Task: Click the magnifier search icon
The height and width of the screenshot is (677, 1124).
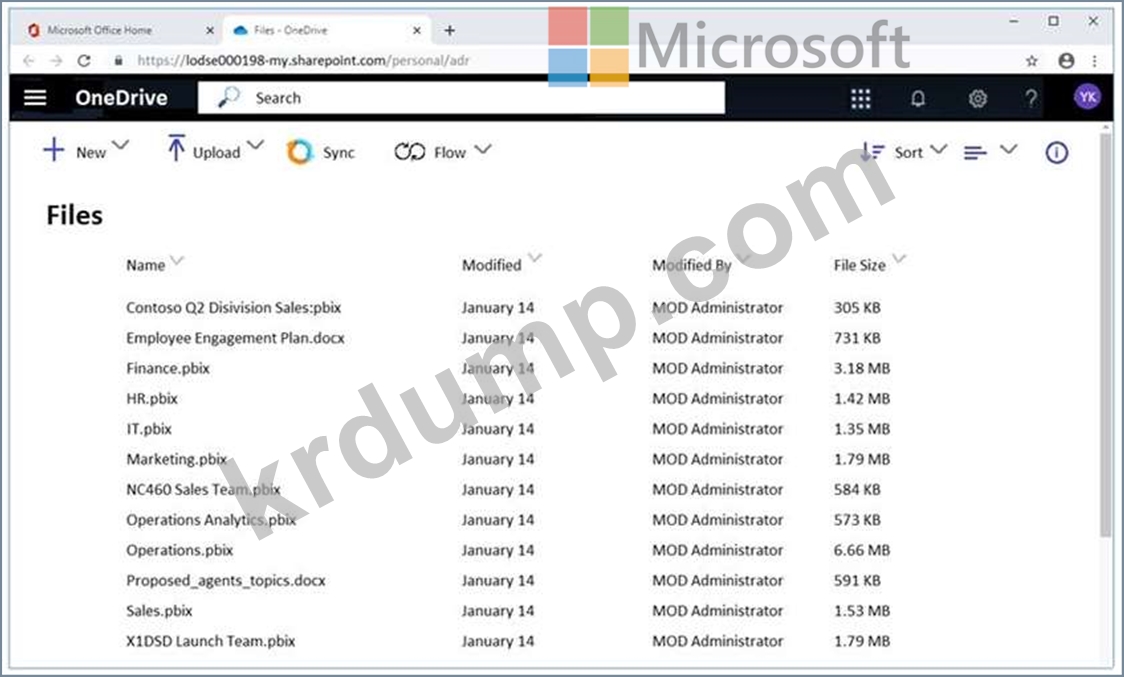Action: pos(228,97)
